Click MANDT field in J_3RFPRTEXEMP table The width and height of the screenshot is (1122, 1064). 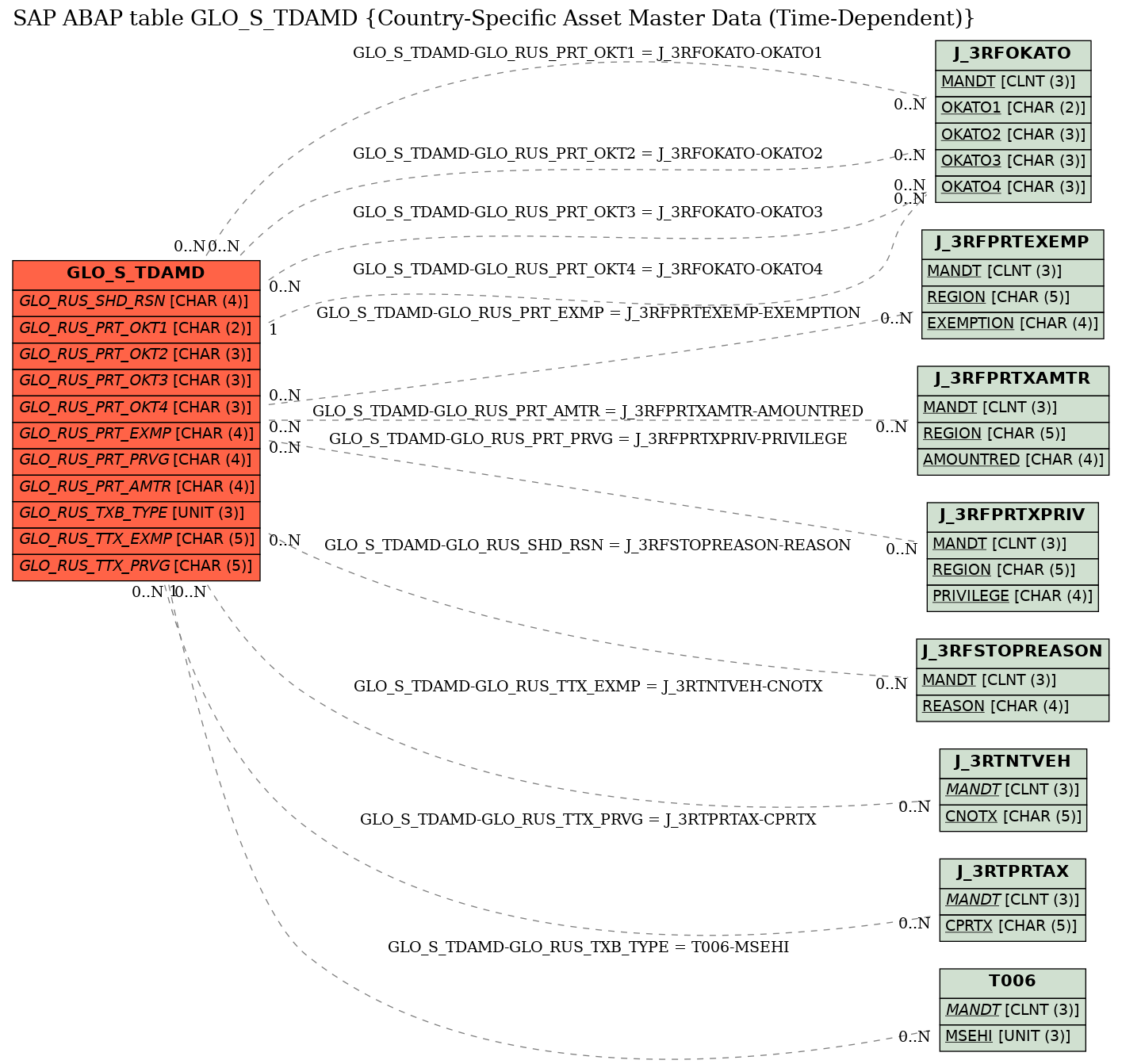[x=1013, y=272]
